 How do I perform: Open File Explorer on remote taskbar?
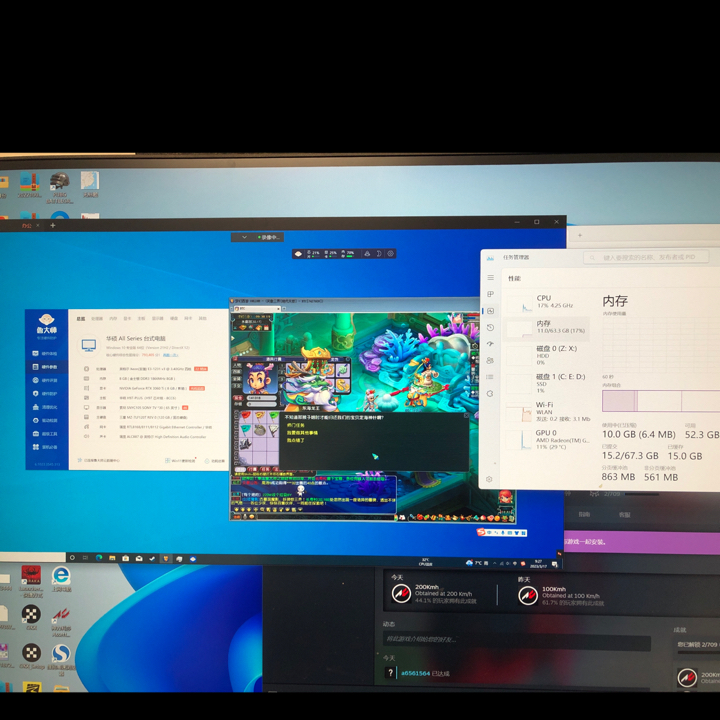[112, 558]
